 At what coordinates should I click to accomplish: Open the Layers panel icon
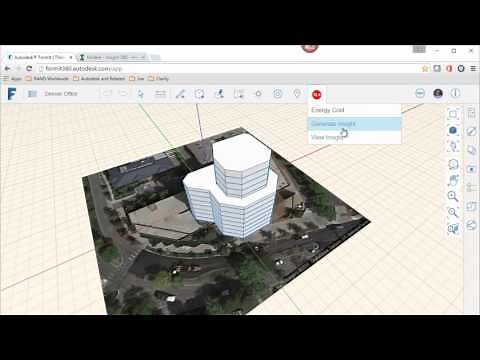coord(471,150)
